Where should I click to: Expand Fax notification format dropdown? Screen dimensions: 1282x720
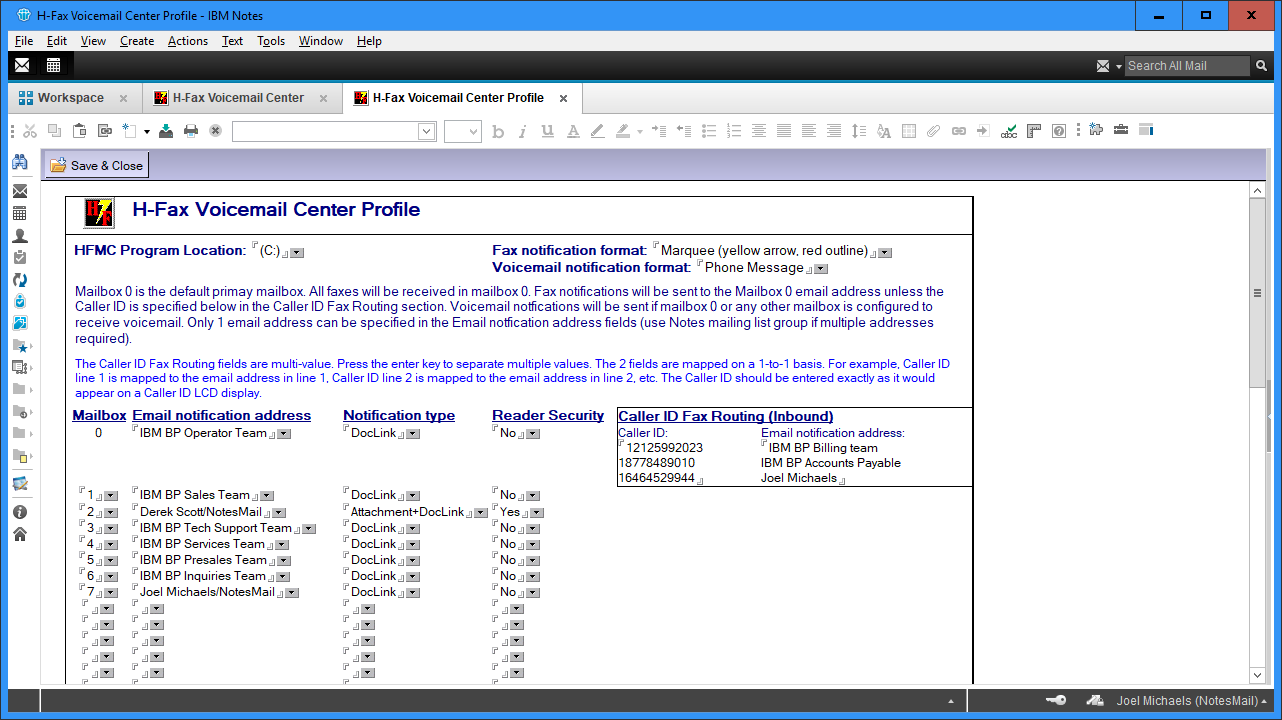[x=885, y=253]
